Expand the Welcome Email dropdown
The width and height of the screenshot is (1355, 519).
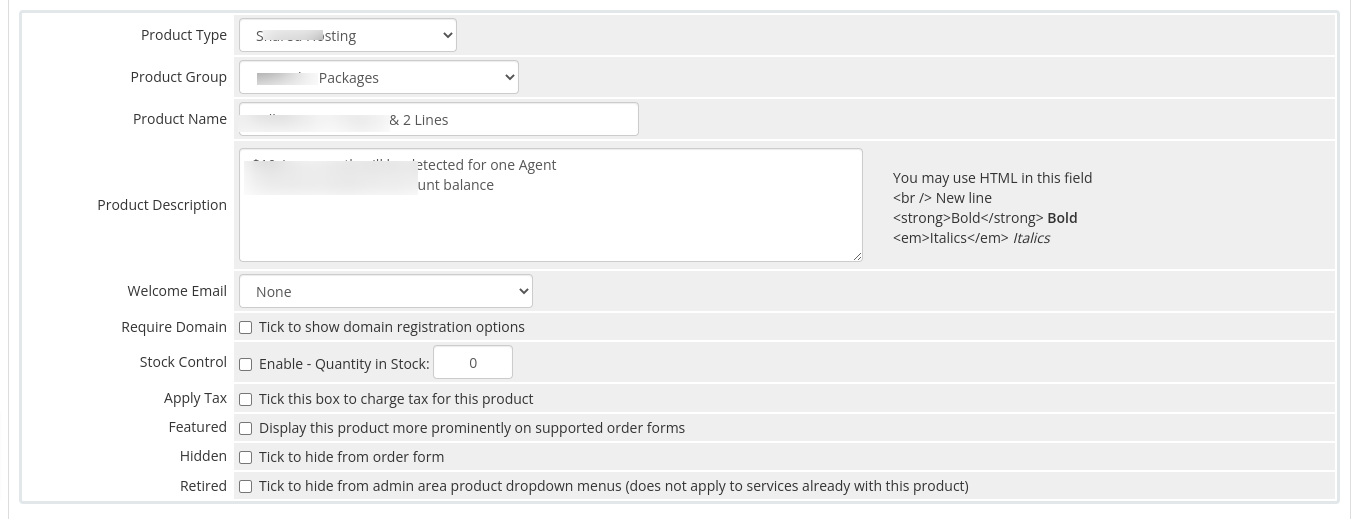click(385, 291)
